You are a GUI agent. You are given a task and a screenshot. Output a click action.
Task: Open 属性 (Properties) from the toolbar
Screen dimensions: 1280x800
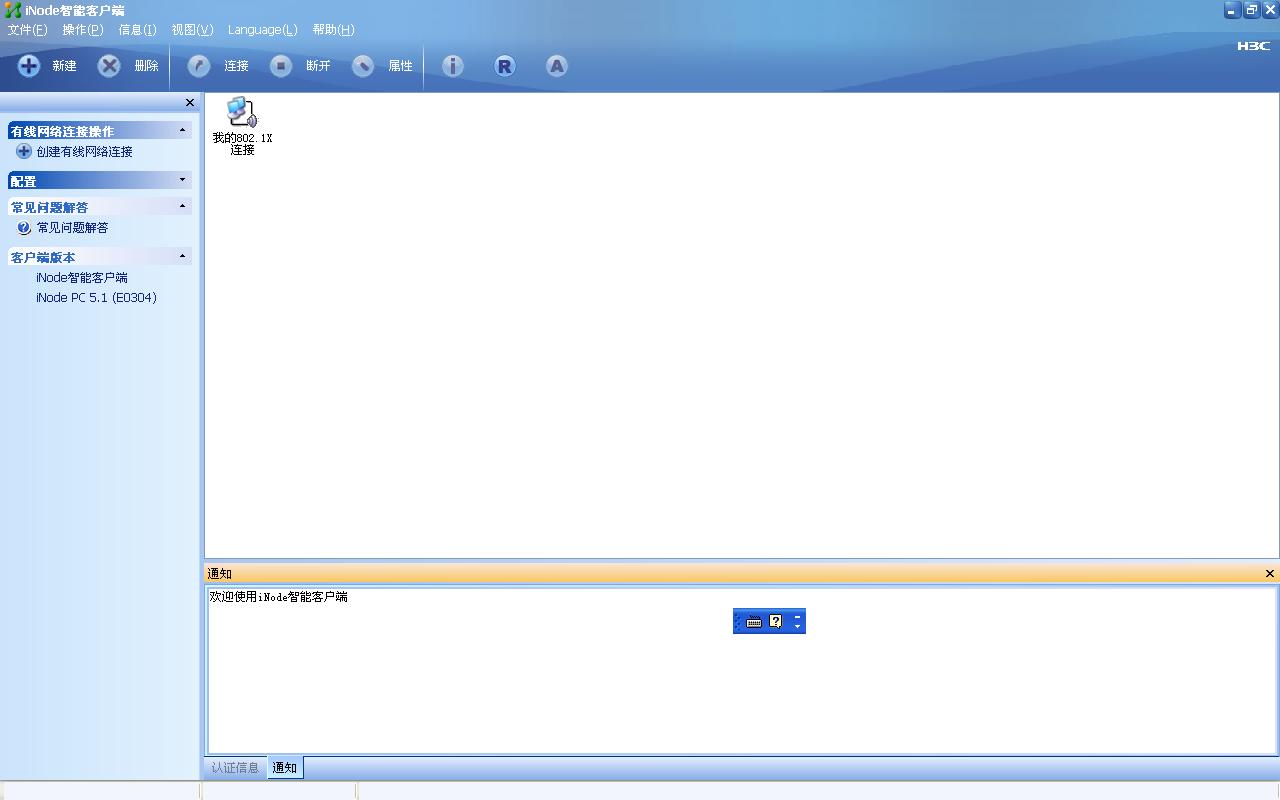382,66
